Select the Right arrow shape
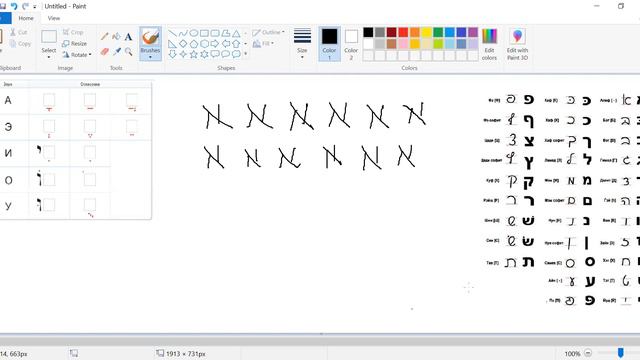This screenshot has height=360, width=640. [215, 44]
